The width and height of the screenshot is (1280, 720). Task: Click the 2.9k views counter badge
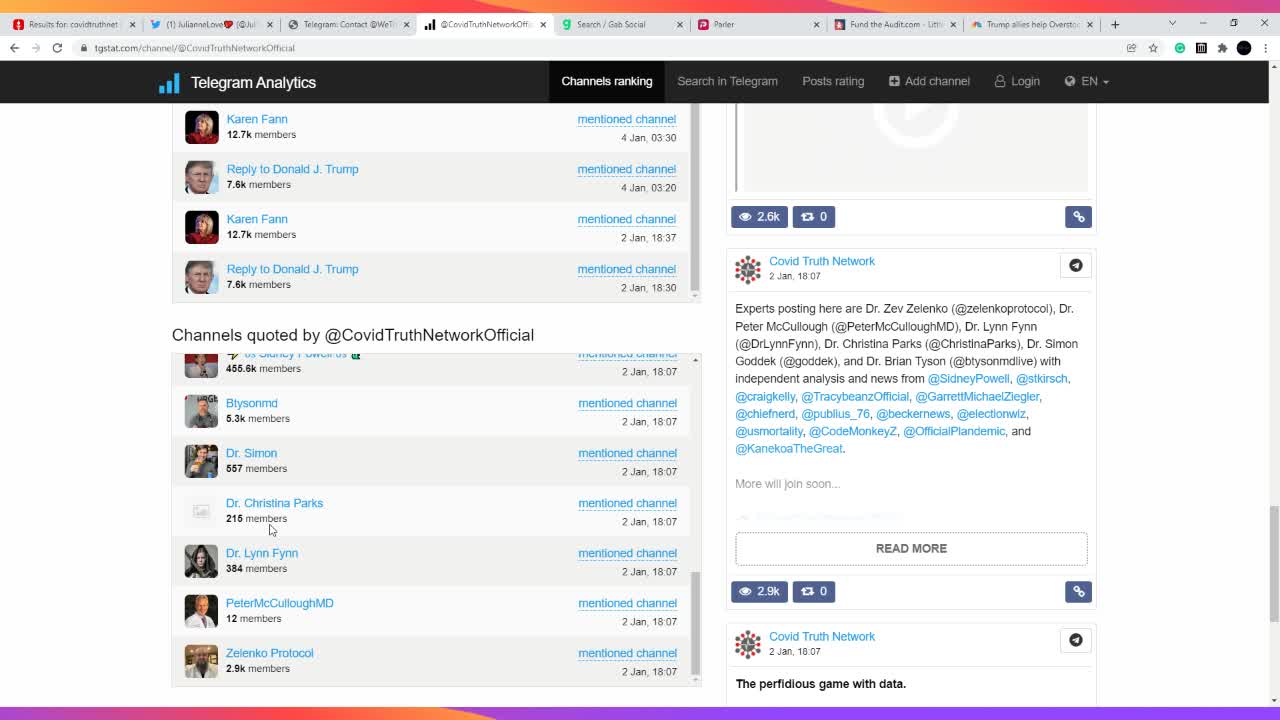click(x=759, y=592)
